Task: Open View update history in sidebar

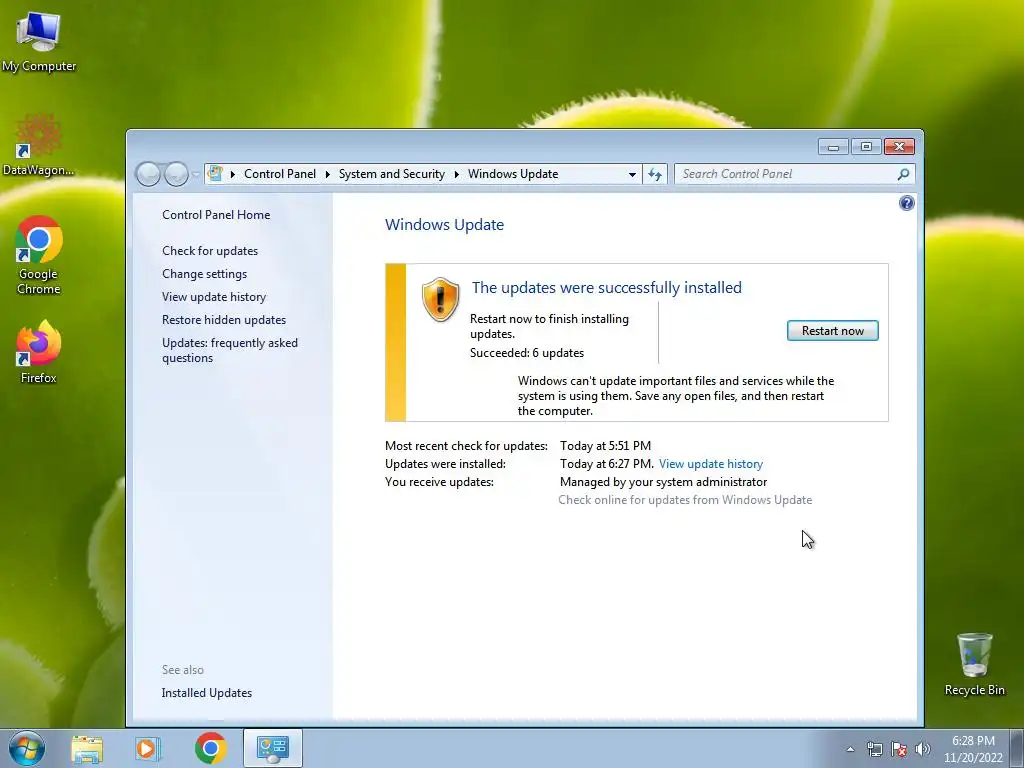Action: click(214, 296)
